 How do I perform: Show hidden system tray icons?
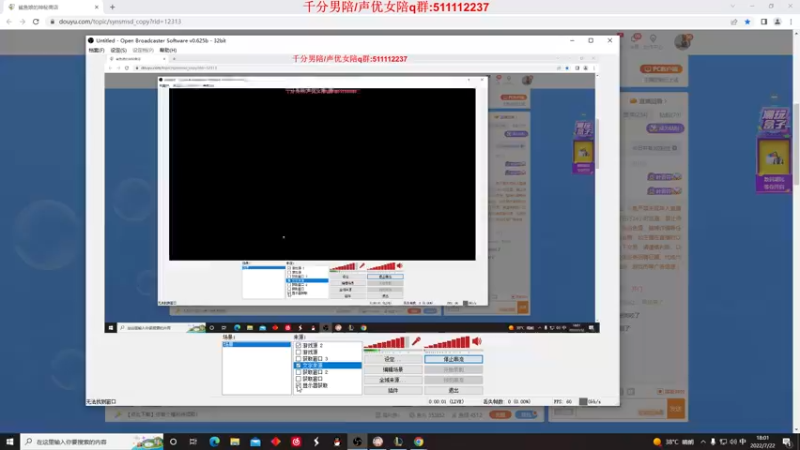click(703, 441)
